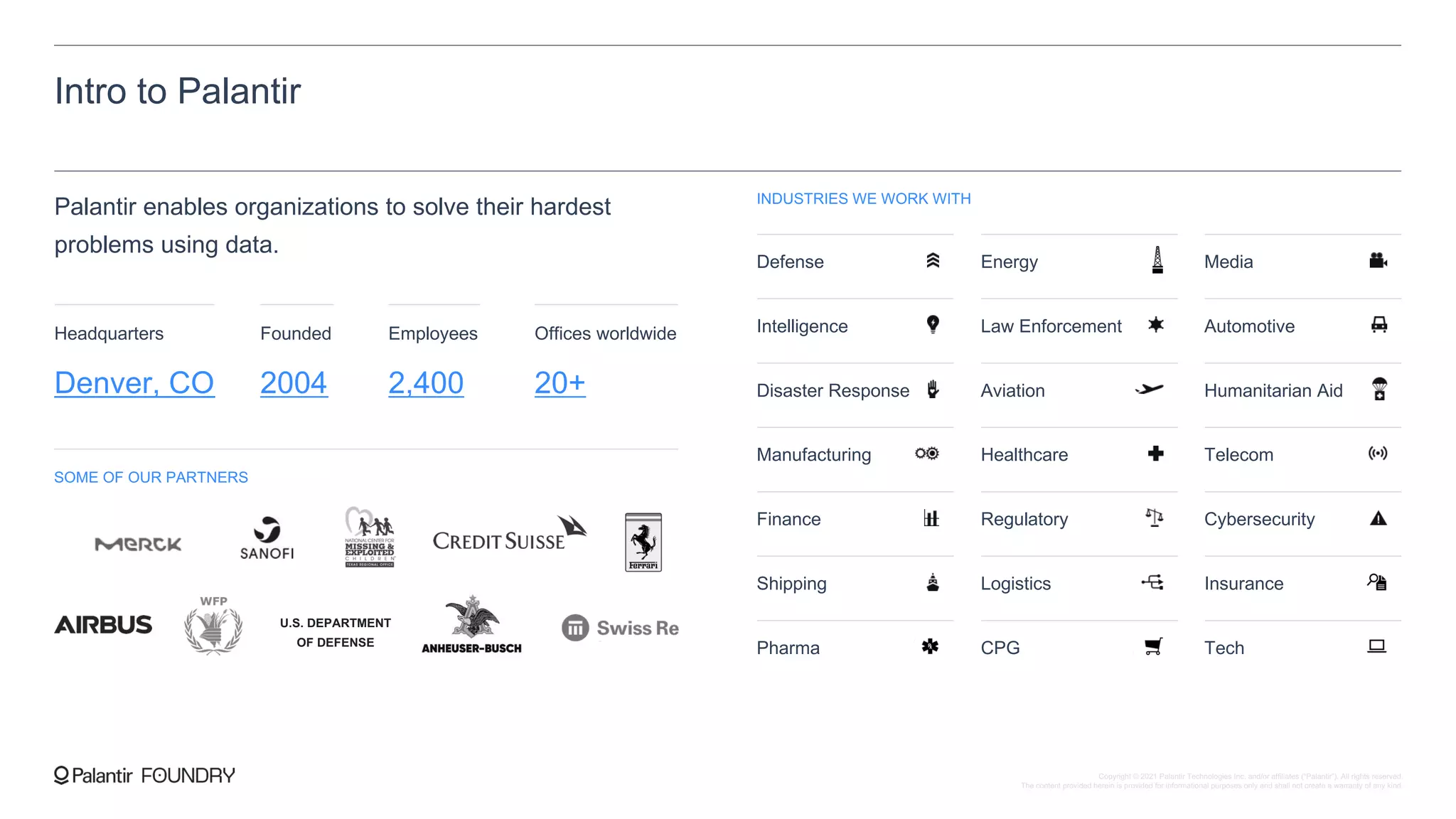
Task: Click the Aviation airplane icon
Action: coord(1150,389)
